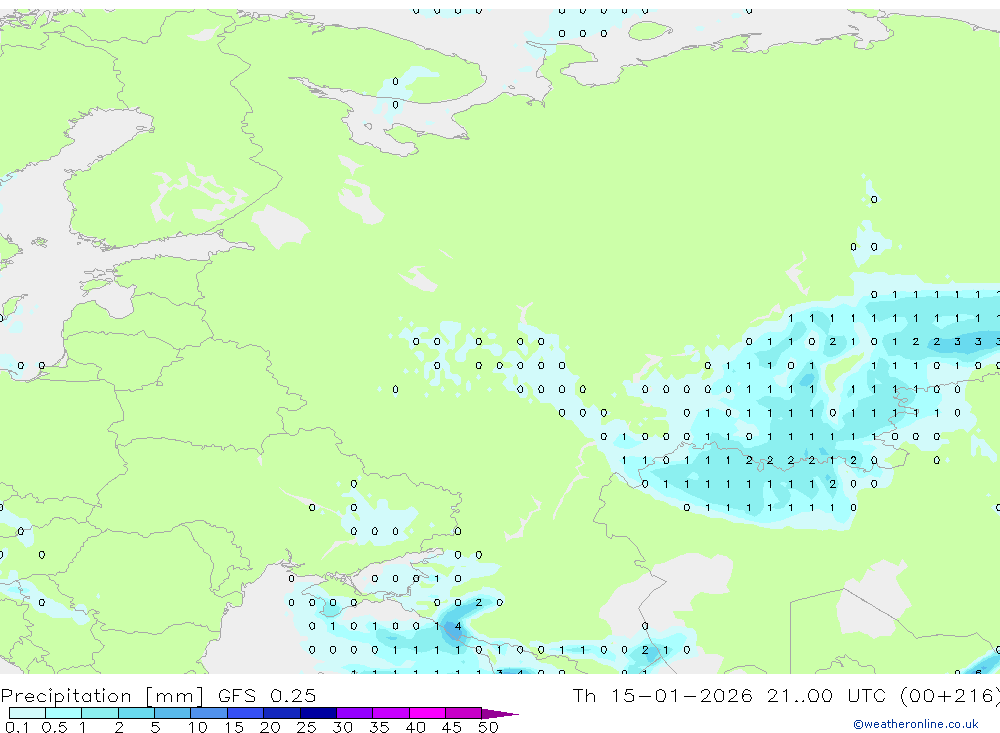Pick the 15–20 mm legend color box

246,713
